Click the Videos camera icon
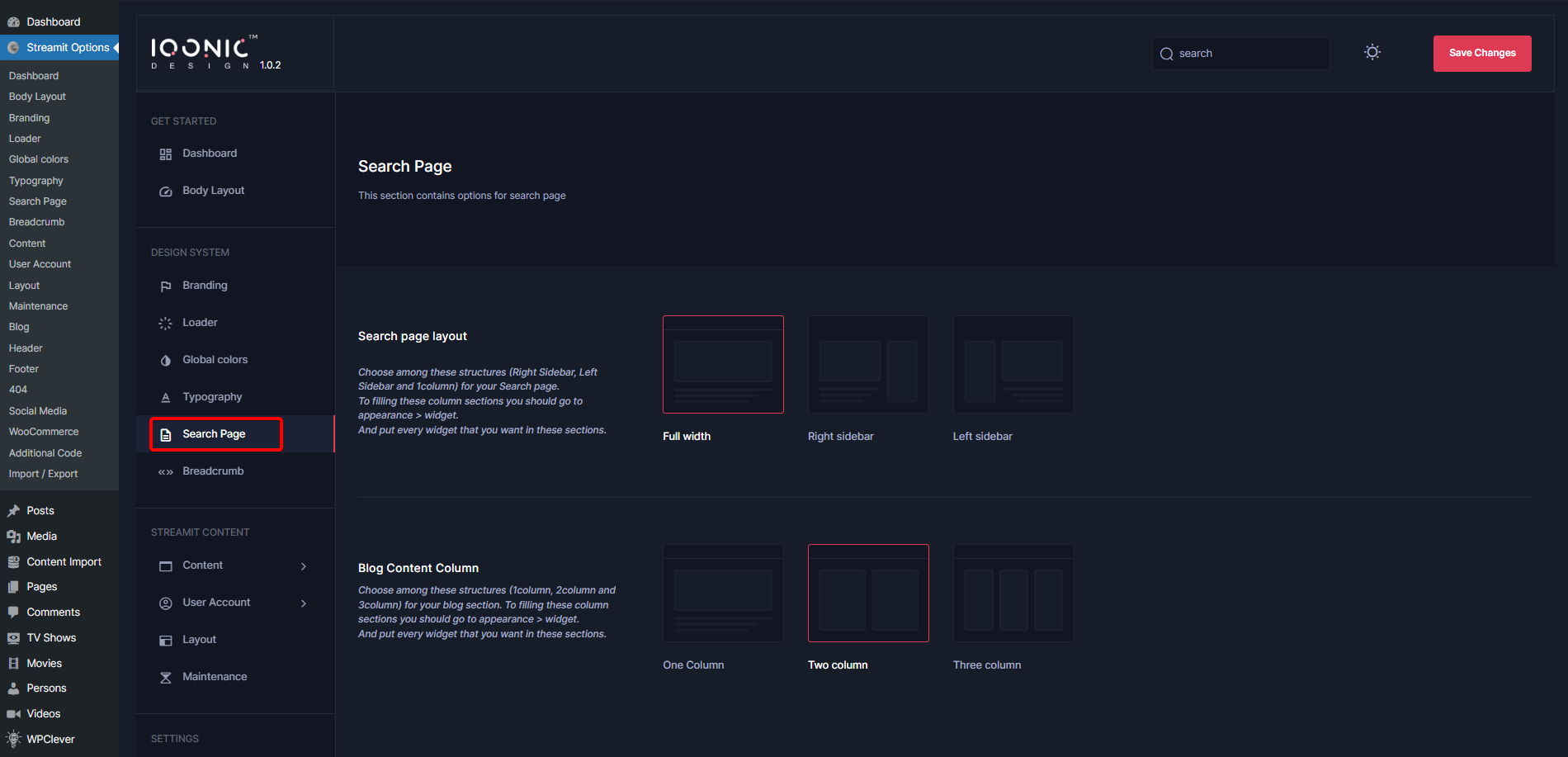This screenshot has height=757, width=1568. tap(13, 714)
